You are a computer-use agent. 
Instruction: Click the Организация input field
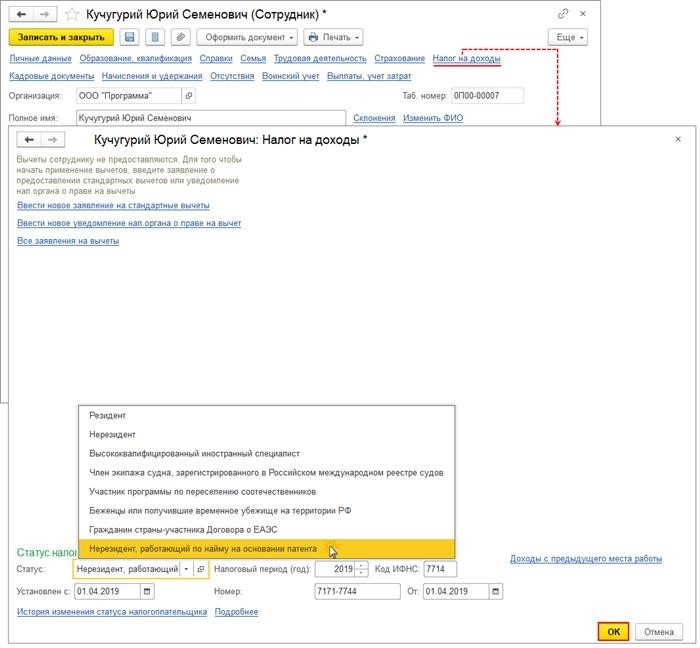(129, 96)
